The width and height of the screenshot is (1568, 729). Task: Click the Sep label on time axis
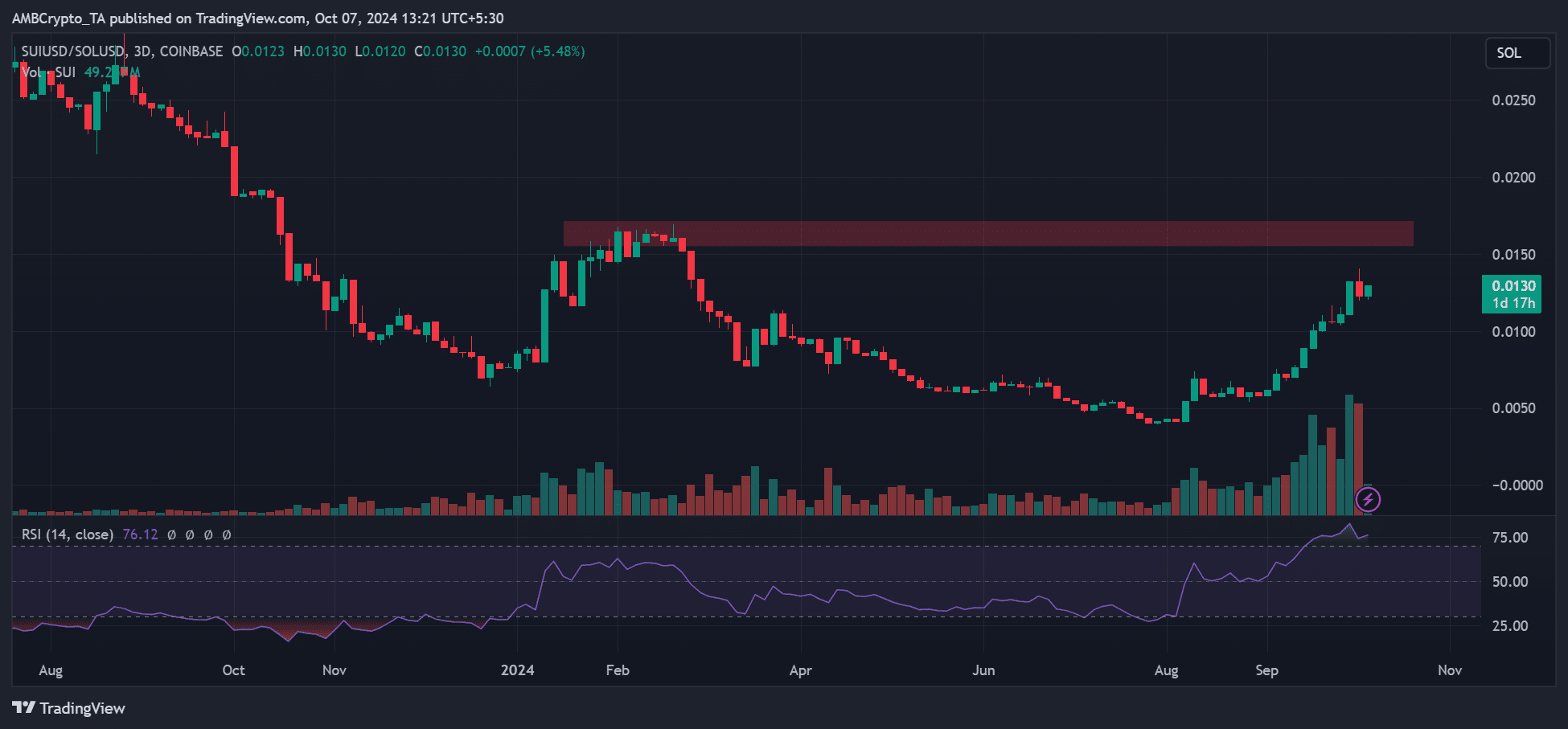(1266, 670)
